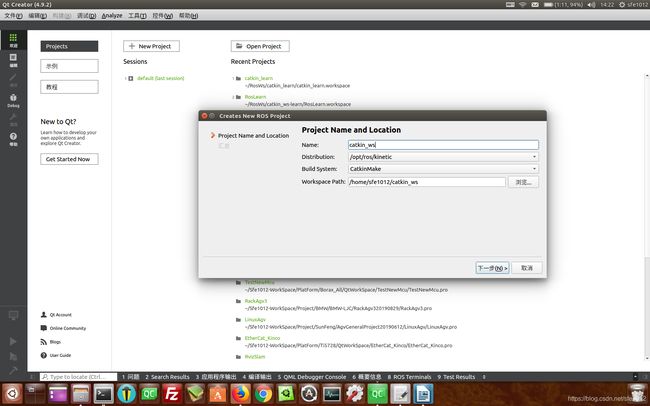
Task: Click the User Guide help icon
Action: [44, 355]
